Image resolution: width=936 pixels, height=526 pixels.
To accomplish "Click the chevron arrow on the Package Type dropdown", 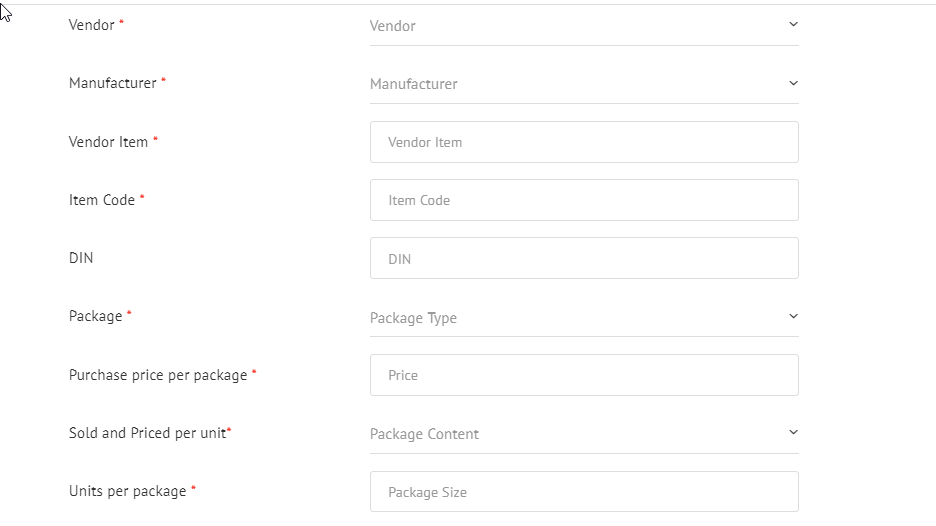I will pos(793,316).
